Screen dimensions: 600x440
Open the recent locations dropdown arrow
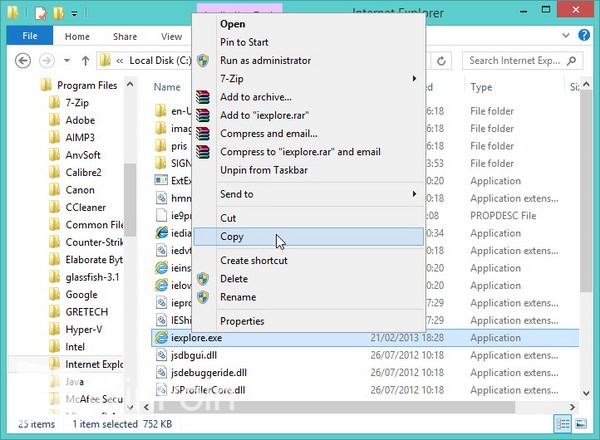(67, 60)
